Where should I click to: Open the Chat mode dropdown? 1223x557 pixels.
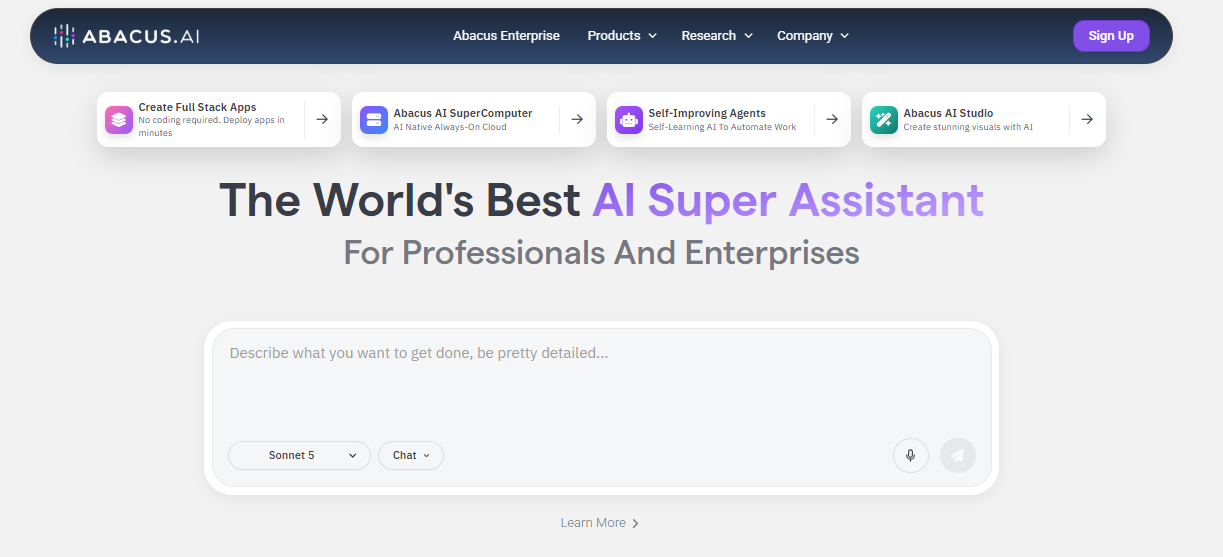pos(411,455)
